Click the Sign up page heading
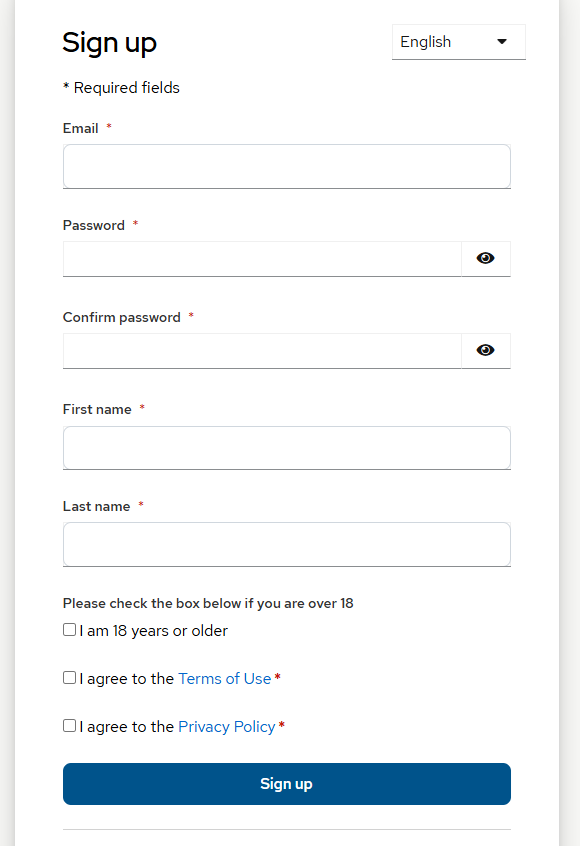 pos(109,43)
